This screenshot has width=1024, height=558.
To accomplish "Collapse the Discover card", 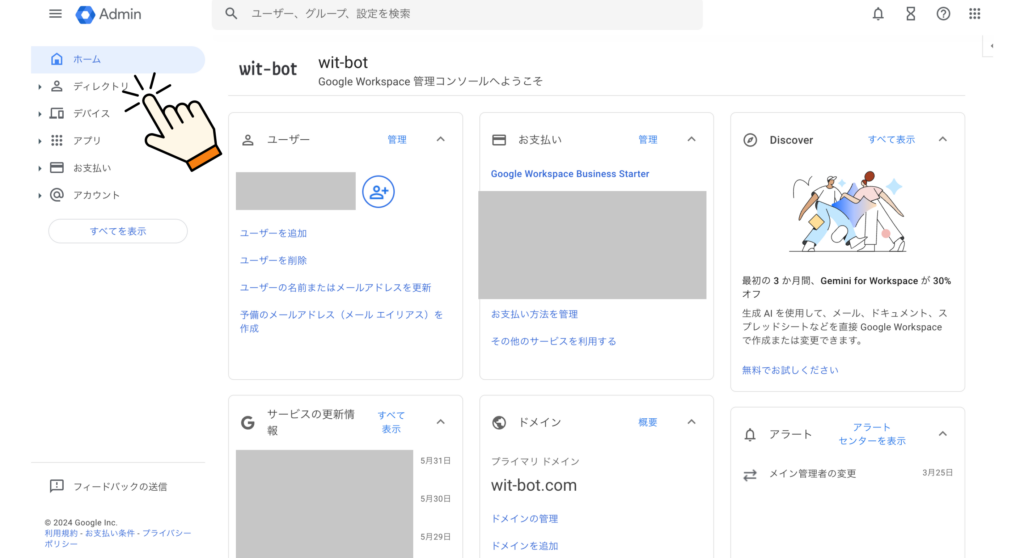I will pyautogui.click(x=942, y=140).
